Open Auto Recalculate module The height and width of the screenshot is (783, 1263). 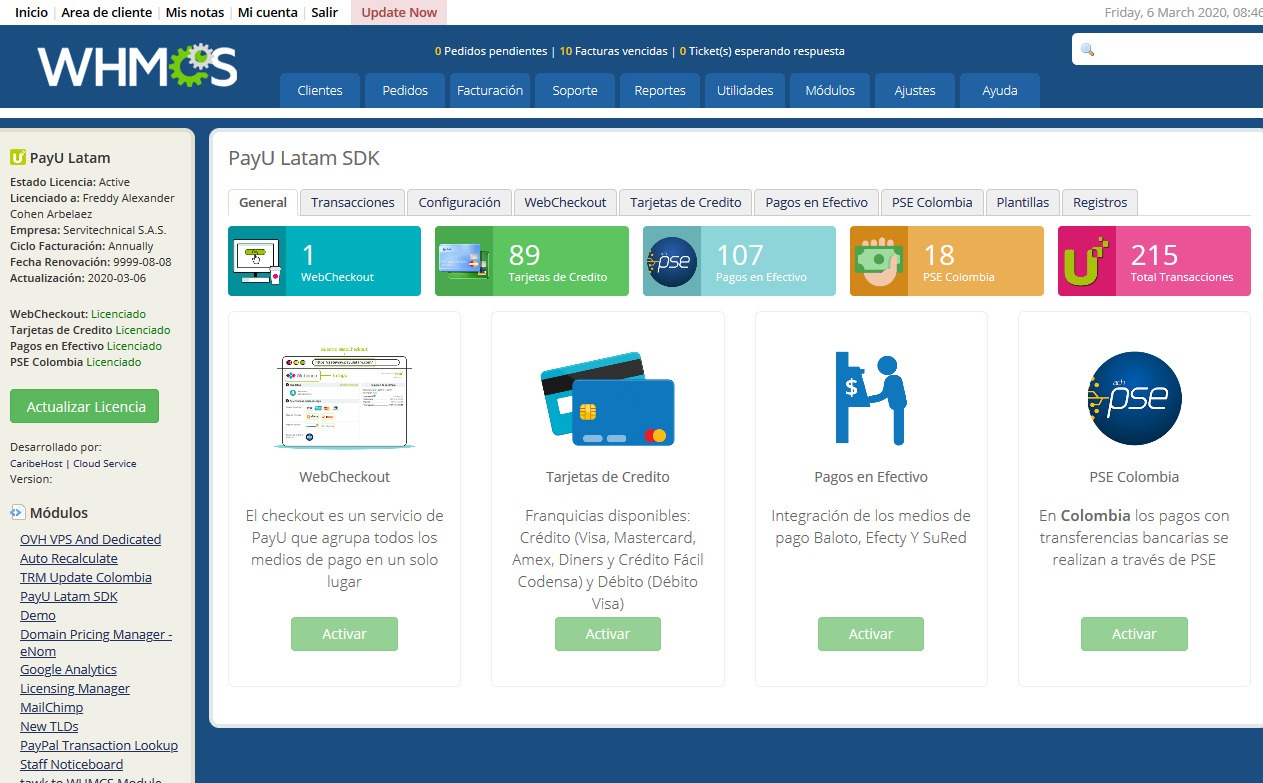pyautogui.click(x=69, y=558)
